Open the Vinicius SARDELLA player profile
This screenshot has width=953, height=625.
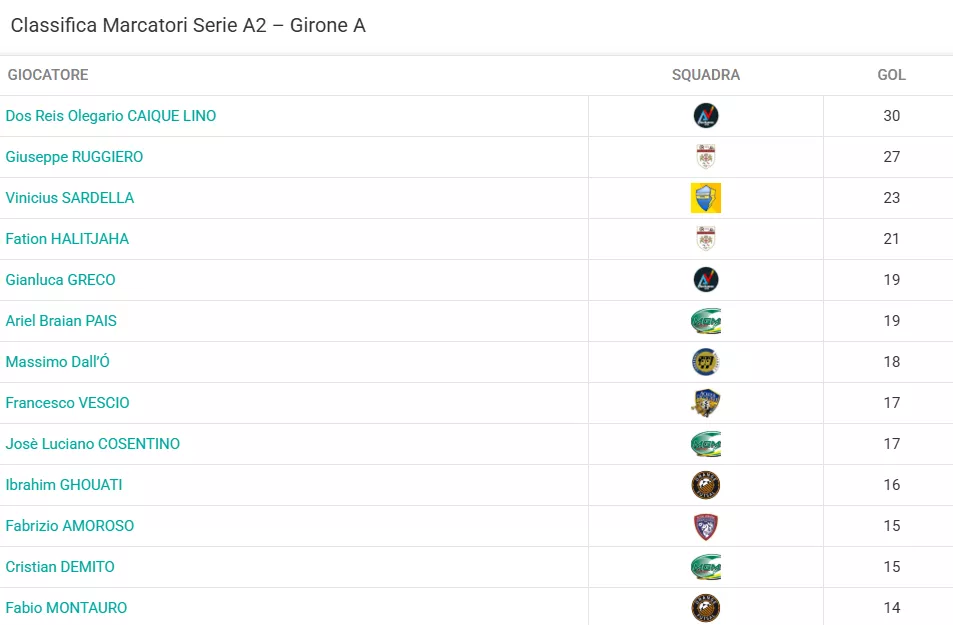tap(70, 198)
